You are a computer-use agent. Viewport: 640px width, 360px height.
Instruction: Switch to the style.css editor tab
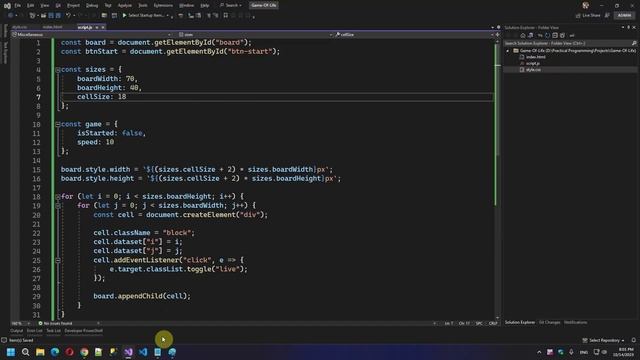19,27
